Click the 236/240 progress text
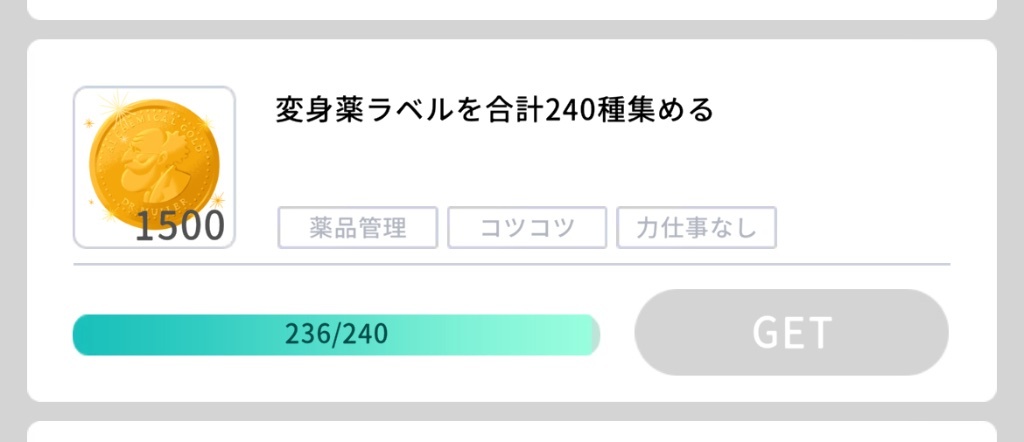Viewport: 1024px width, 442px height. [336, 335]
